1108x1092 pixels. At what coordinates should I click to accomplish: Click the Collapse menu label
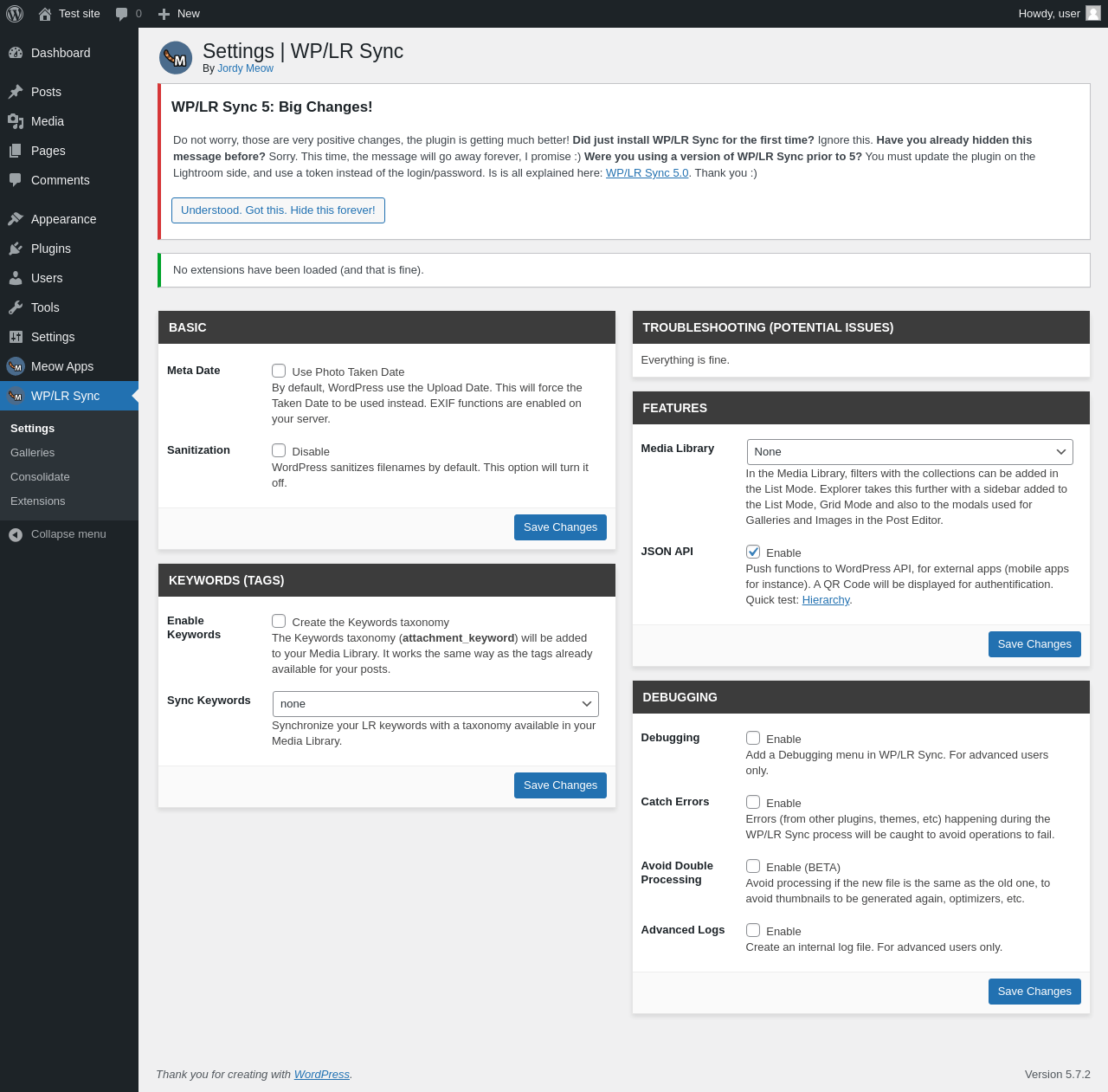click(68, 534)
